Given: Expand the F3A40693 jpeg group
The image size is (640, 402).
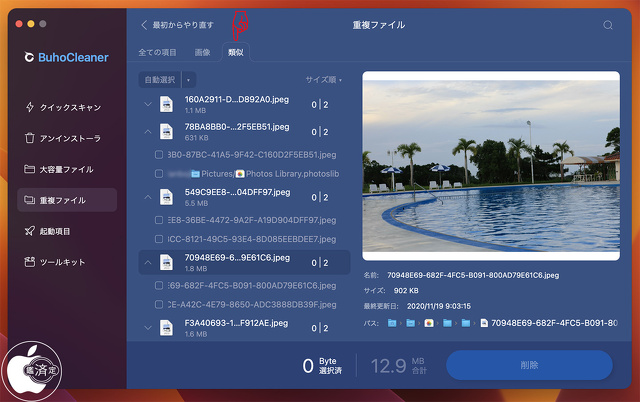Looking at the screenshot, I should point(148,328).
